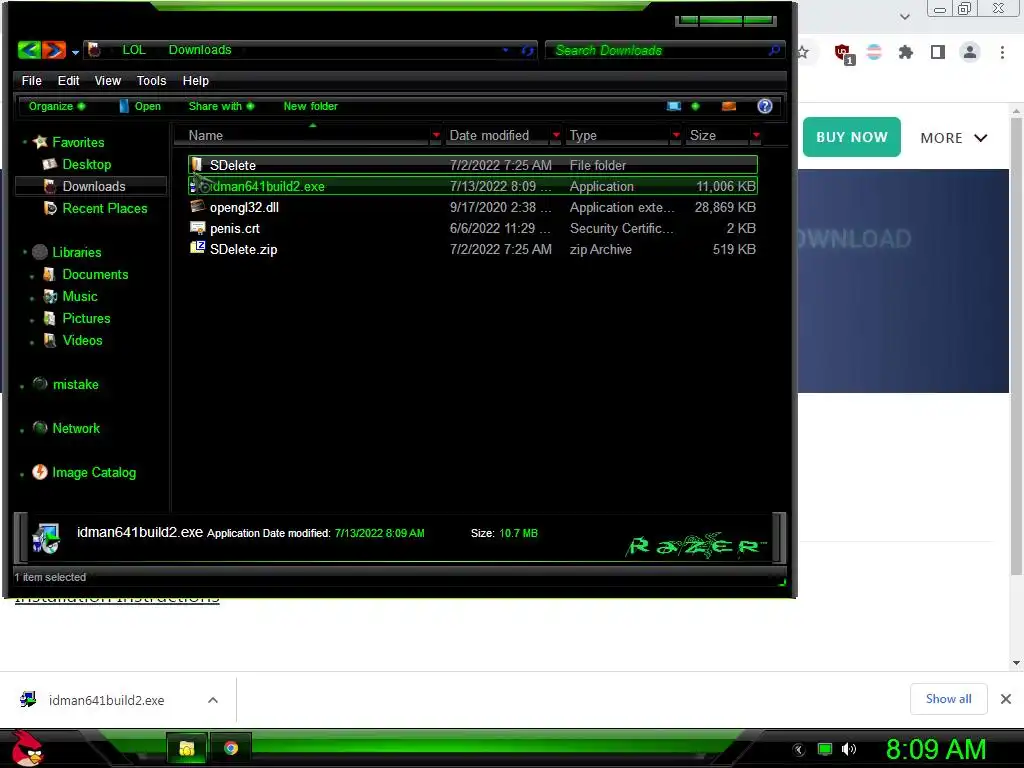Open the mistake computer node
This screenshot has height=768, width=1024.
(75, 384)
